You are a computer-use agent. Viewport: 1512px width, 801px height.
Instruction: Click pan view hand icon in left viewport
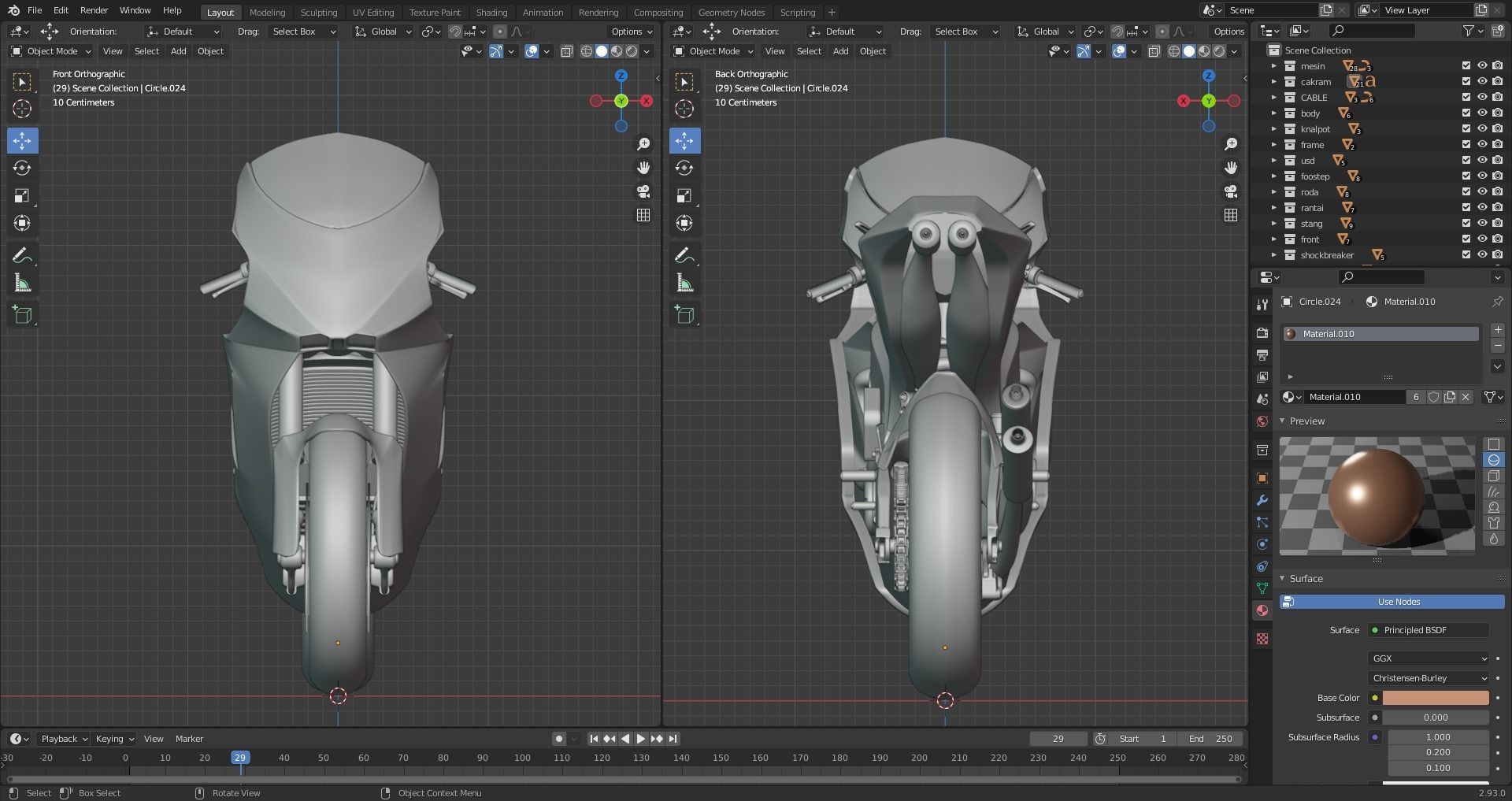pyautogui.click(x=643, y=168)
